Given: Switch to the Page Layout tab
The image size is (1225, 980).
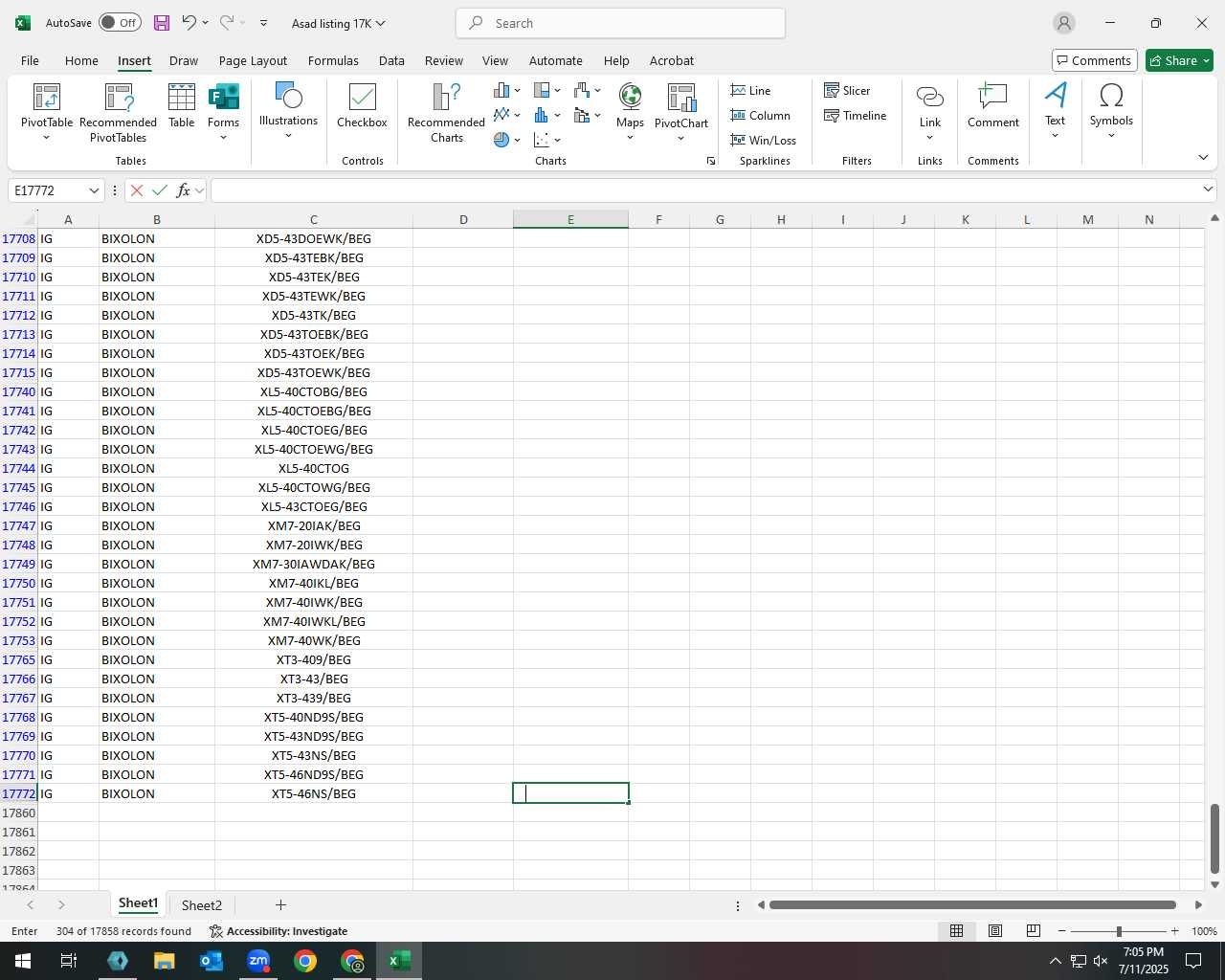Looking at the screenshot, I should tap(253, 60).
